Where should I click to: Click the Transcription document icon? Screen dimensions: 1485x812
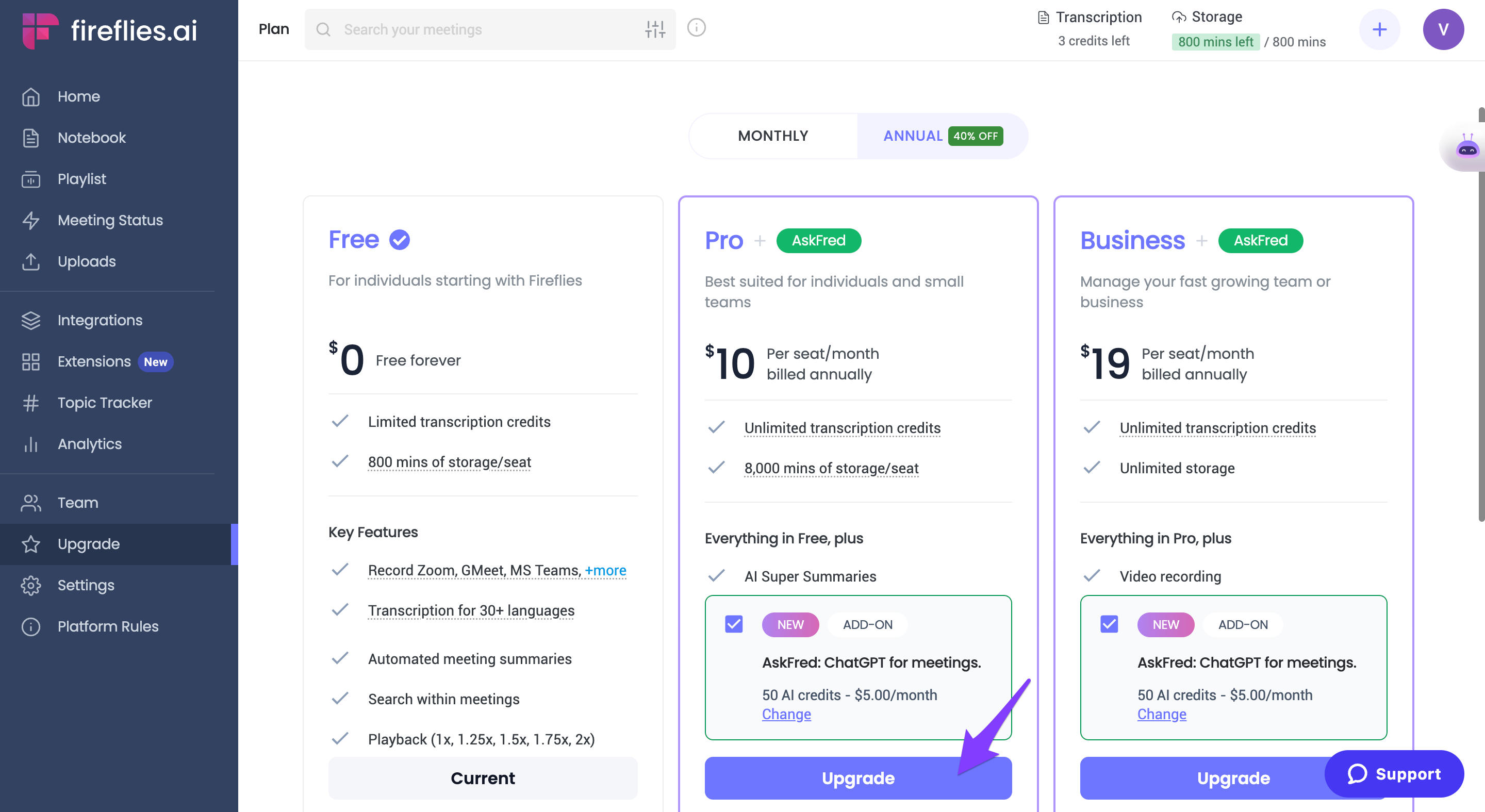pos(1044,18)
